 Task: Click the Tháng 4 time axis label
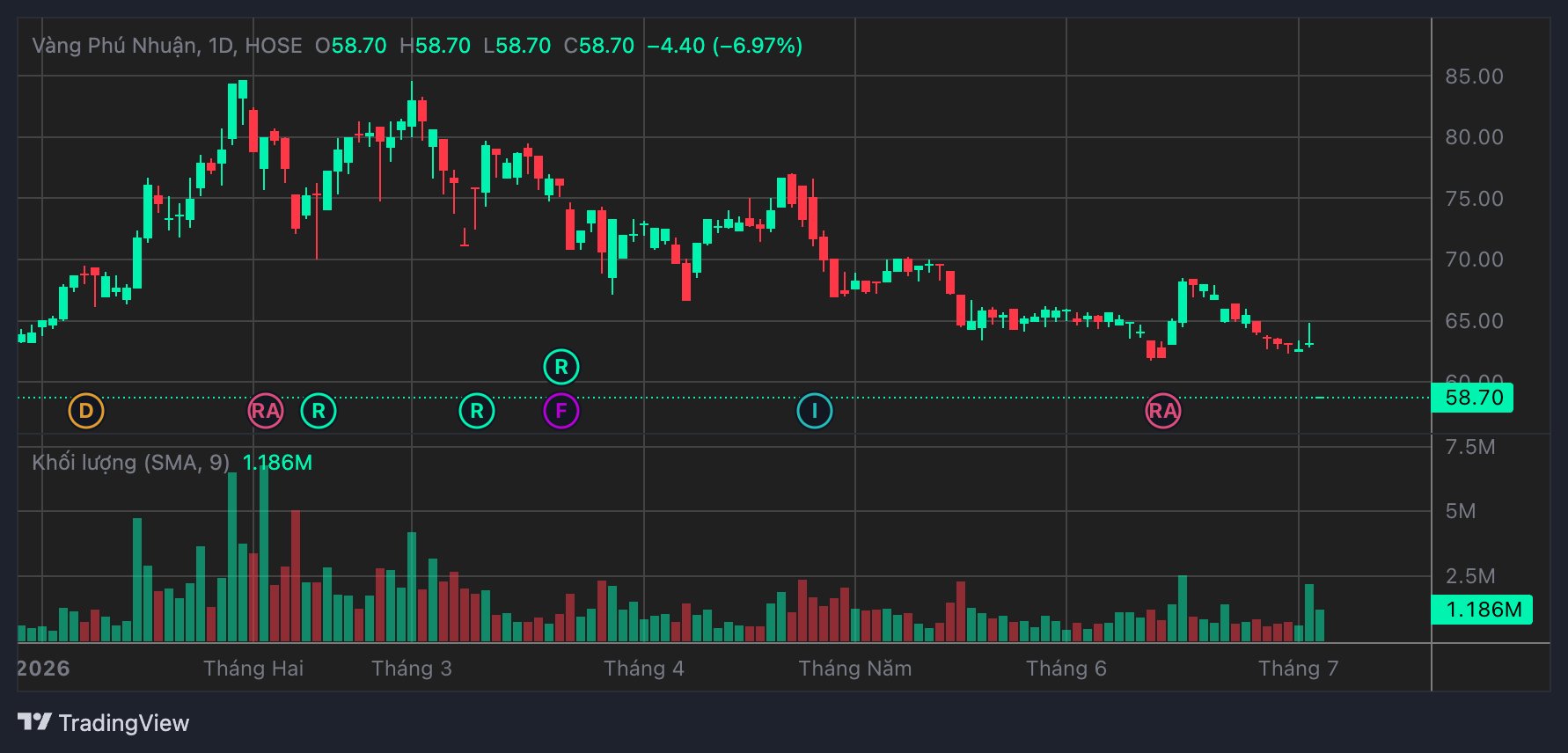[x=644, y=669]
